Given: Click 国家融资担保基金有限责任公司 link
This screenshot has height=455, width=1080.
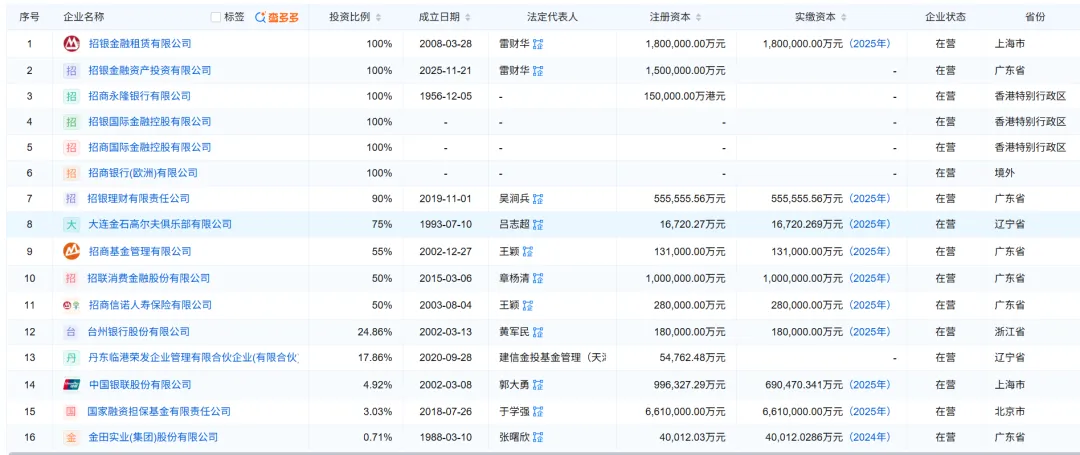Looking at the screenshot, I should click(x=159, y=412).
